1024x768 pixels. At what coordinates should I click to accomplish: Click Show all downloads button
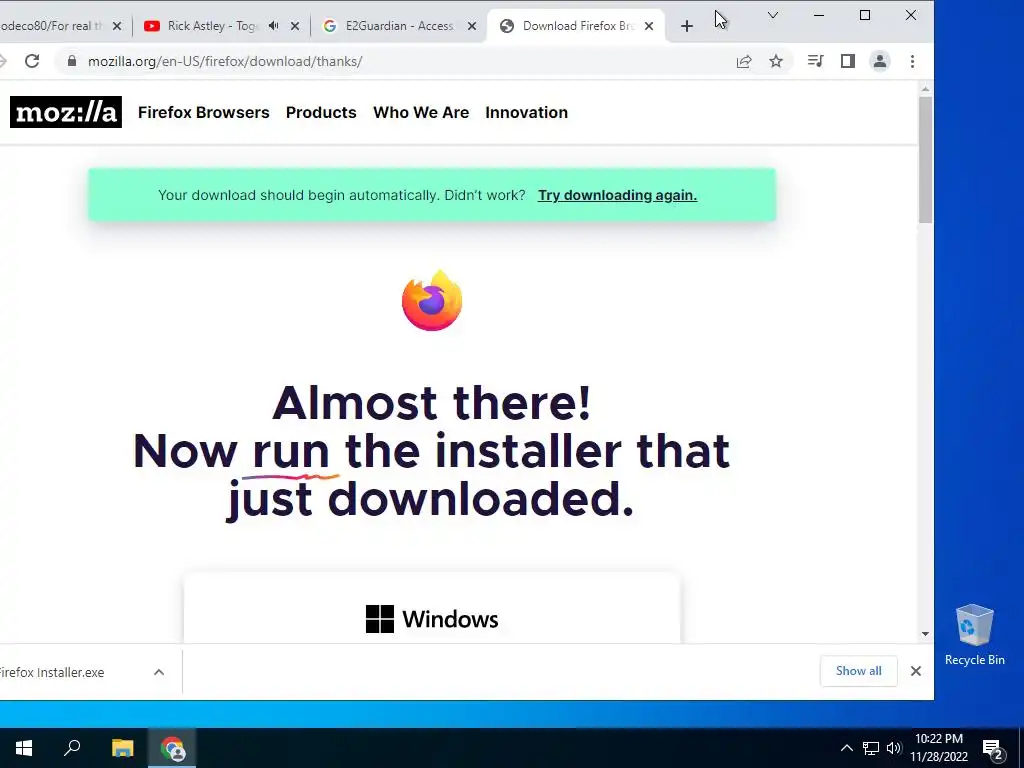point(858,671)
